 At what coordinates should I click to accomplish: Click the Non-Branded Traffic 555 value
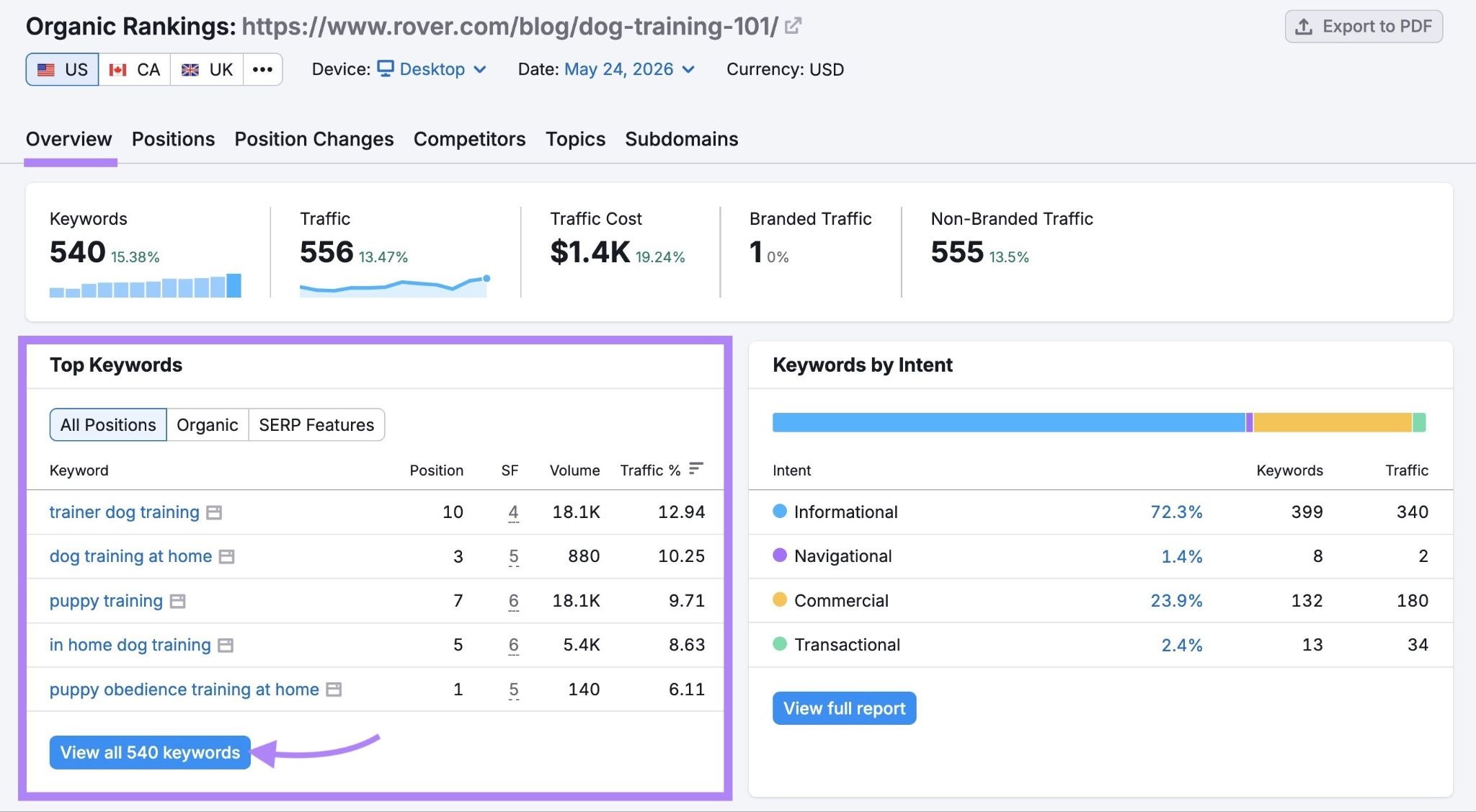coord(957,252)
